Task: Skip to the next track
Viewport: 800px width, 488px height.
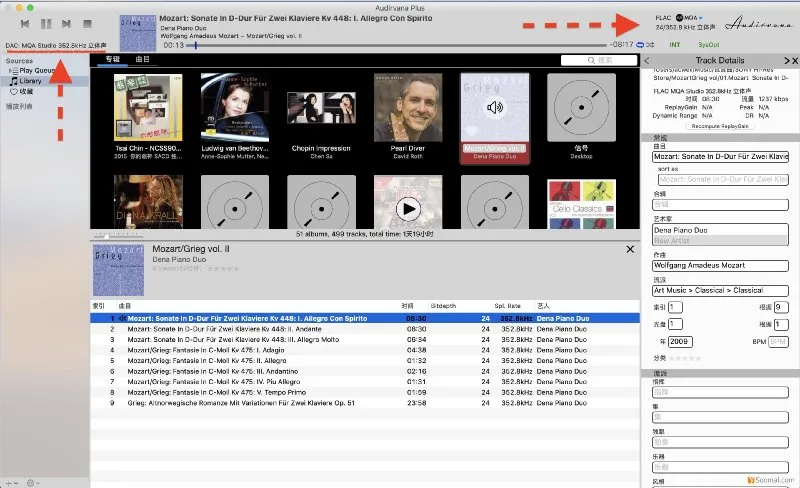Action: tap(66, 23)
